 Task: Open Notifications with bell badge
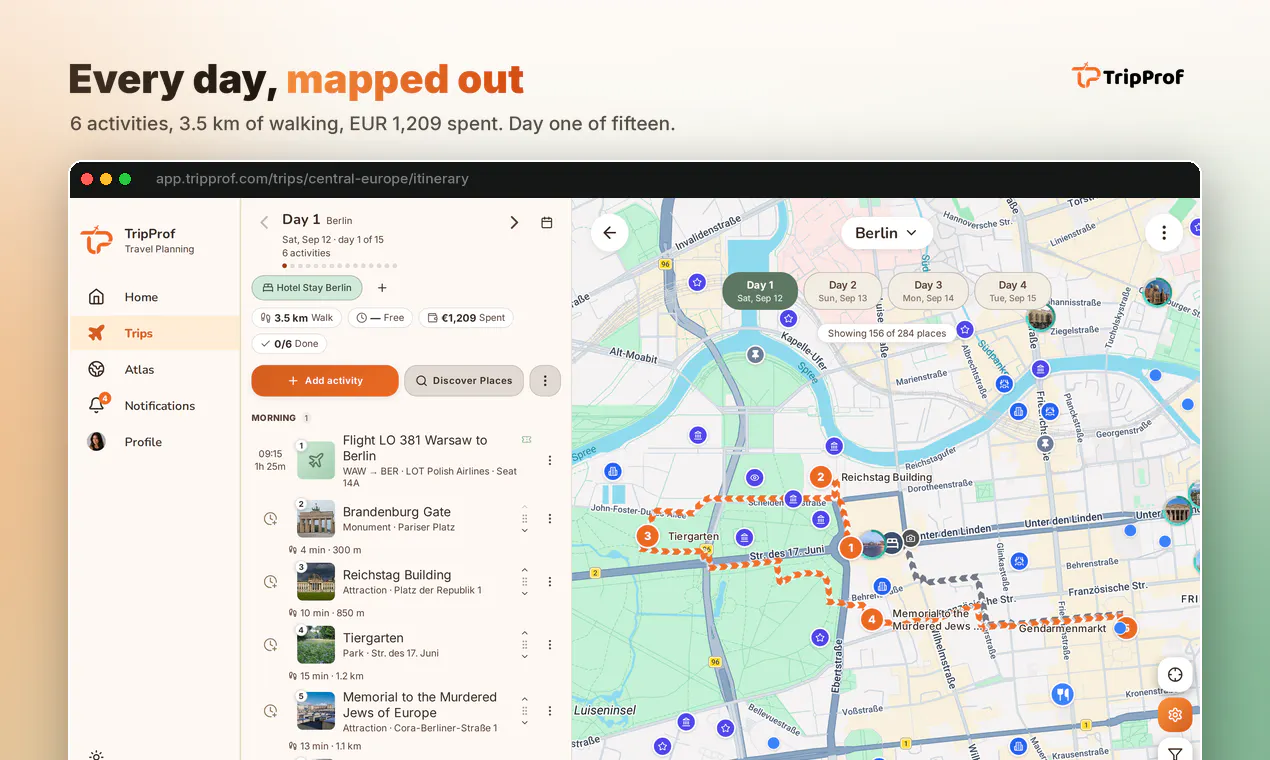pos(155,405)
